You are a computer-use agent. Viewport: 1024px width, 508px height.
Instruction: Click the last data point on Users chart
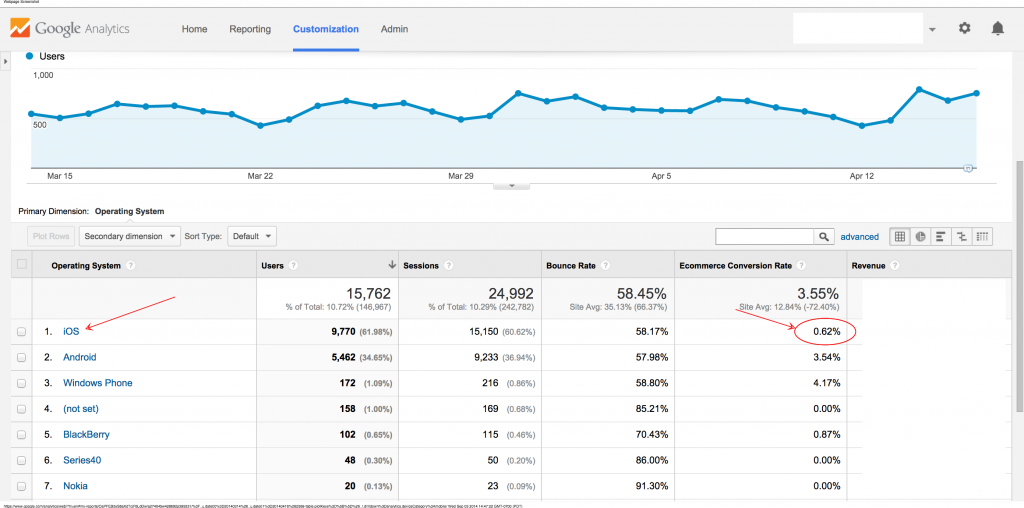coord(976,93)
